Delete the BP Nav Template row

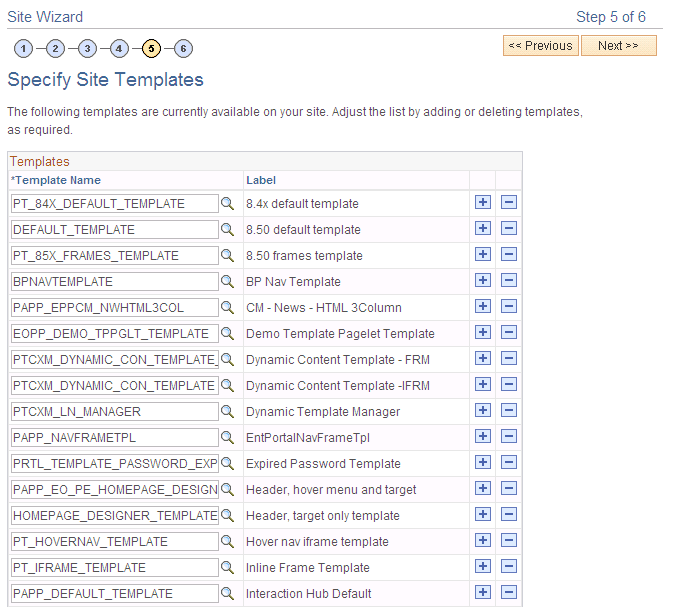click(x=509, y=280)
